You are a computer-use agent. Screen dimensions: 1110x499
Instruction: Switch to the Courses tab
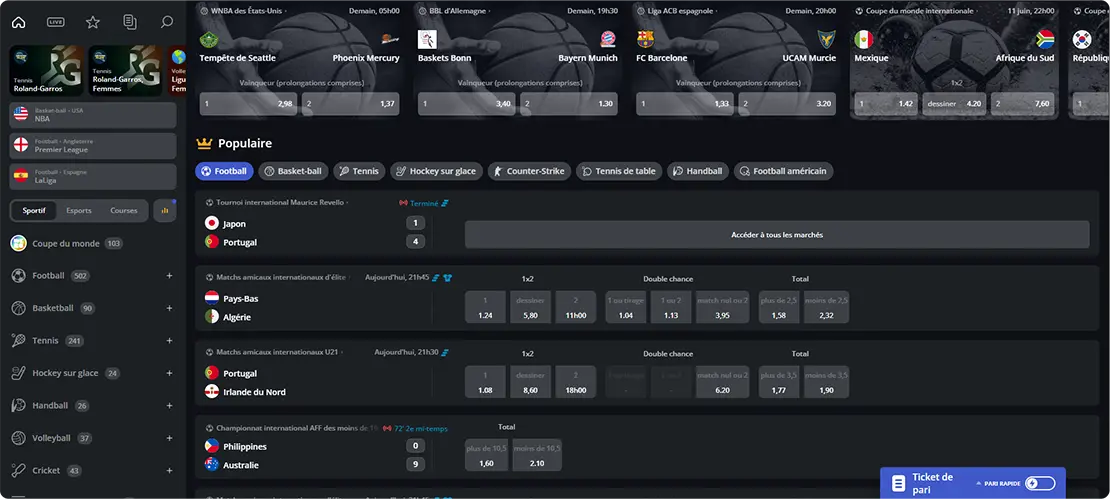(124, 210)
